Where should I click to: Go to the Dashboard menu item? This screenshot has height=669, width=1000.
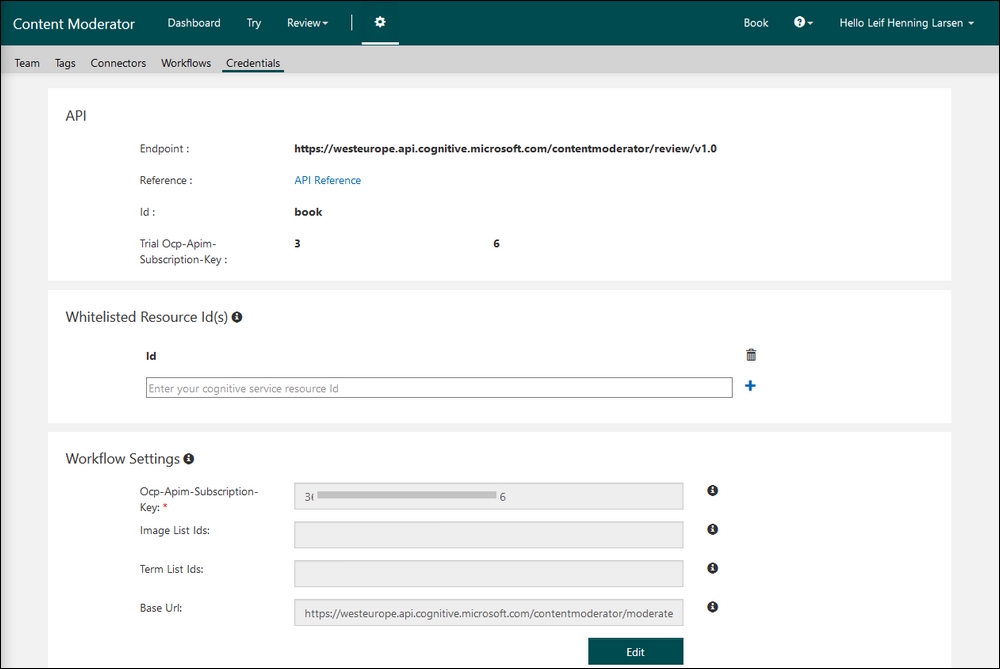tap(194, 23)
